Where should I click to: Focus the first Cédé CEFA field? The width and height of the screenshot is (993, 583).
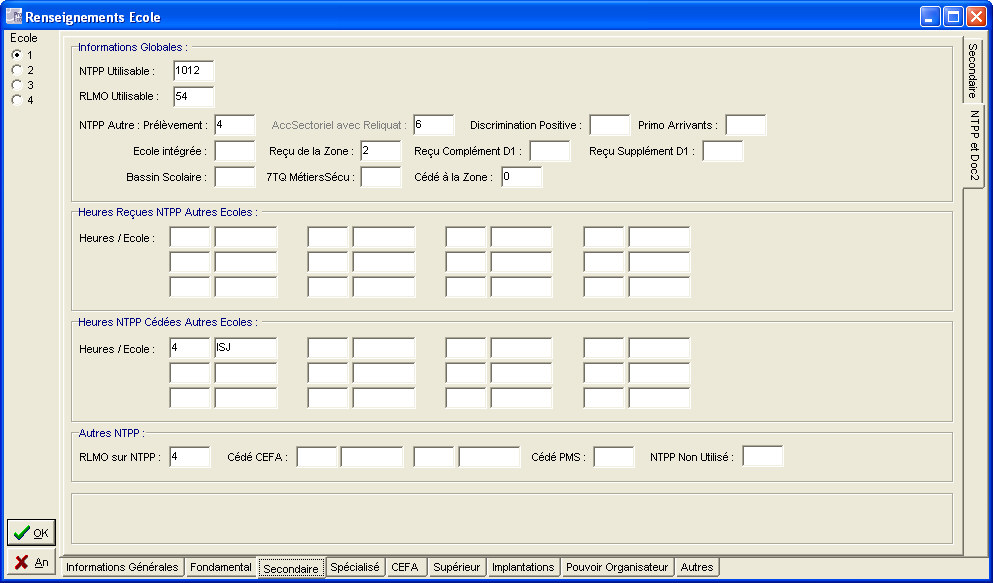click(x=317, y=457)
